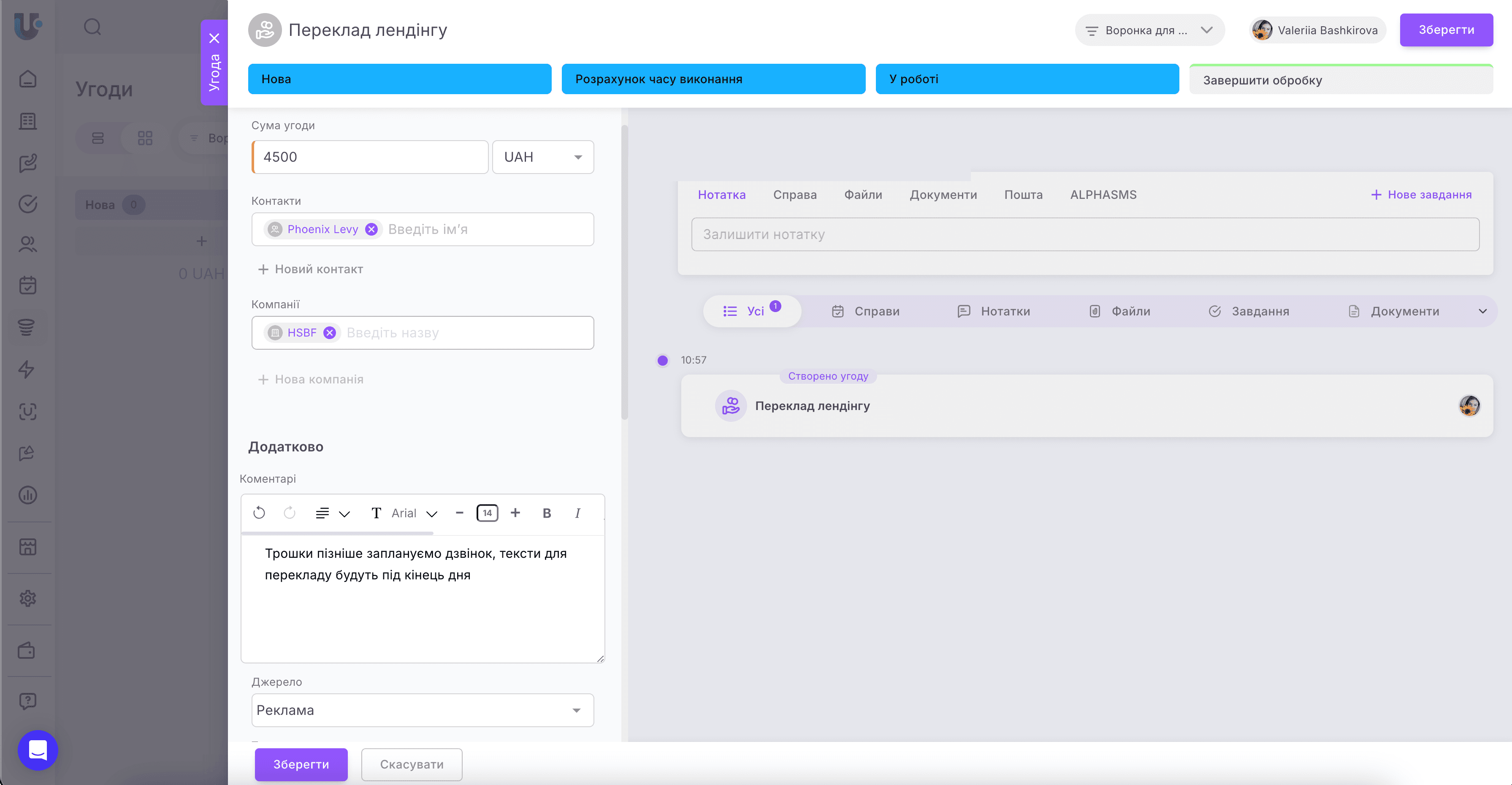Click the undo icon in comment editor
Screen dimensions: 1512x785
(259, 513)
